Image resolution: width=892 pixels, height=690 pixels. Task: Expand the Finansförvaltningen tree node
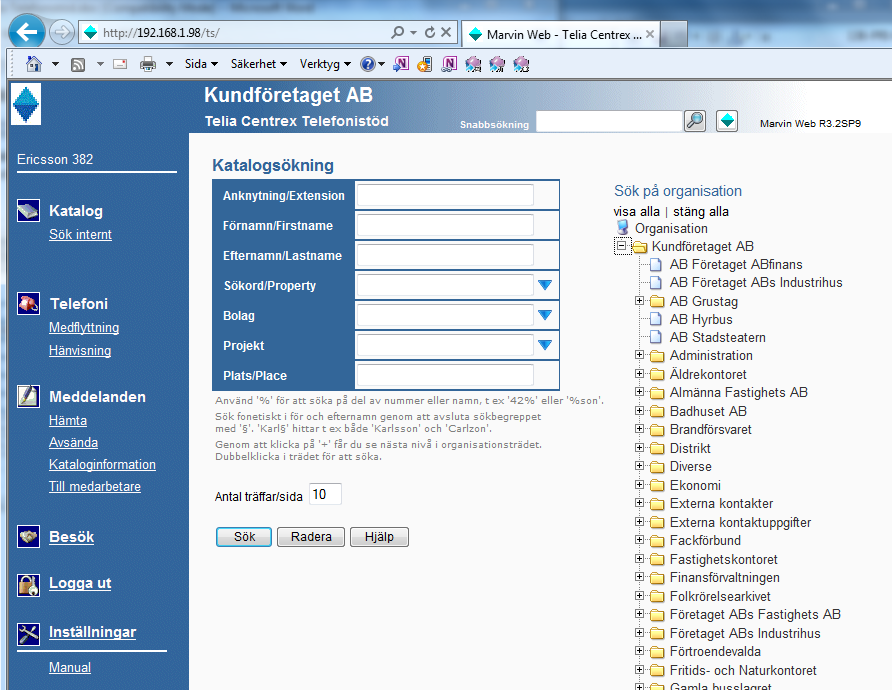click(x=639, y=577)
